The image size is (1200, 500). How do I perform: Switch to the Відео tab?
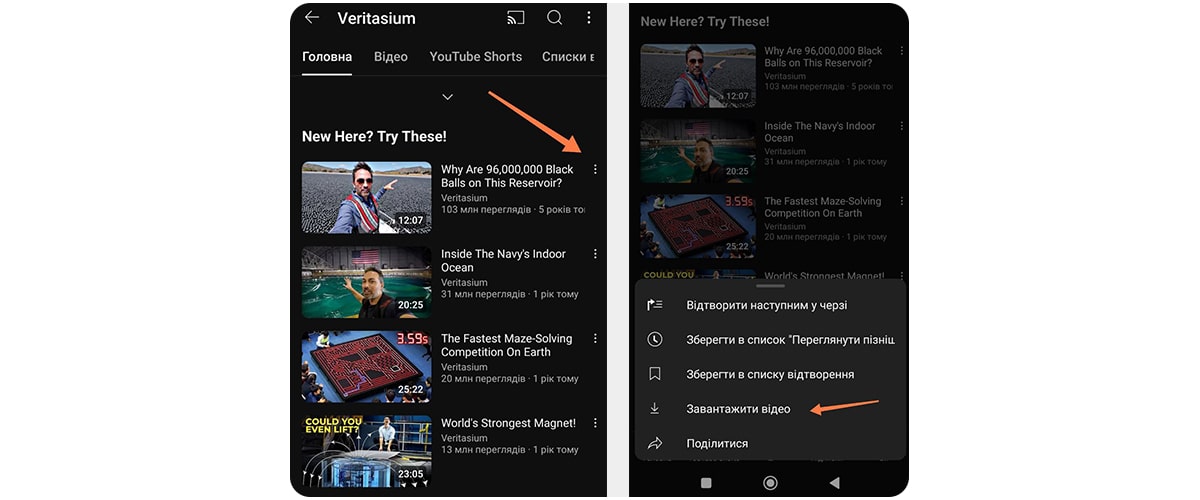(391, 57)
